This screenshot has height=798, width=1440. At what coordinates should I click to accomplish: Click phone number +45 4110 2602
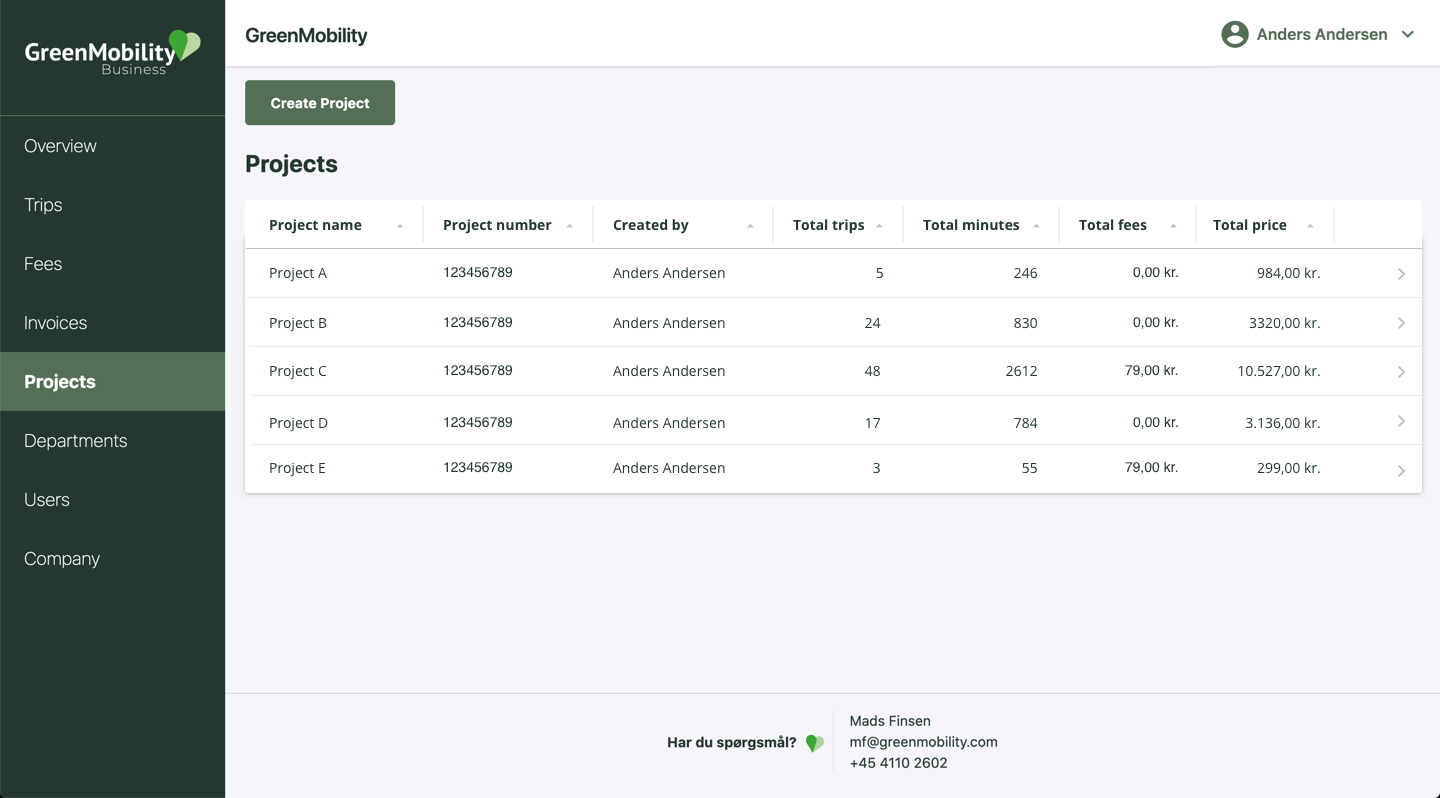898,763
